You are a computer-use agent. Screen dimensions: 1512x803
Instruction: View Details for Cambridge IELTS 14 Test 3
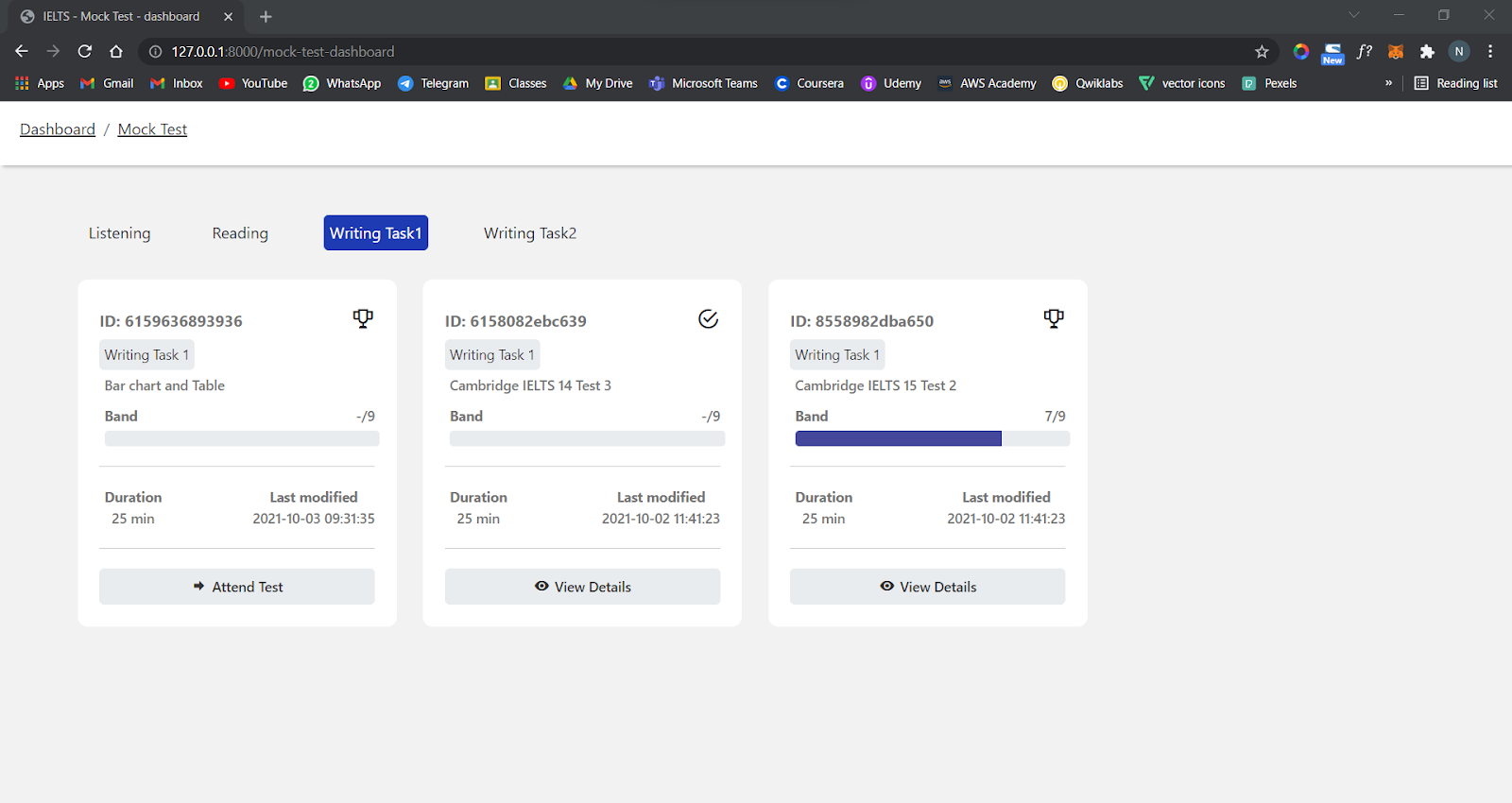pyautogui.click(x=582, y=587)
